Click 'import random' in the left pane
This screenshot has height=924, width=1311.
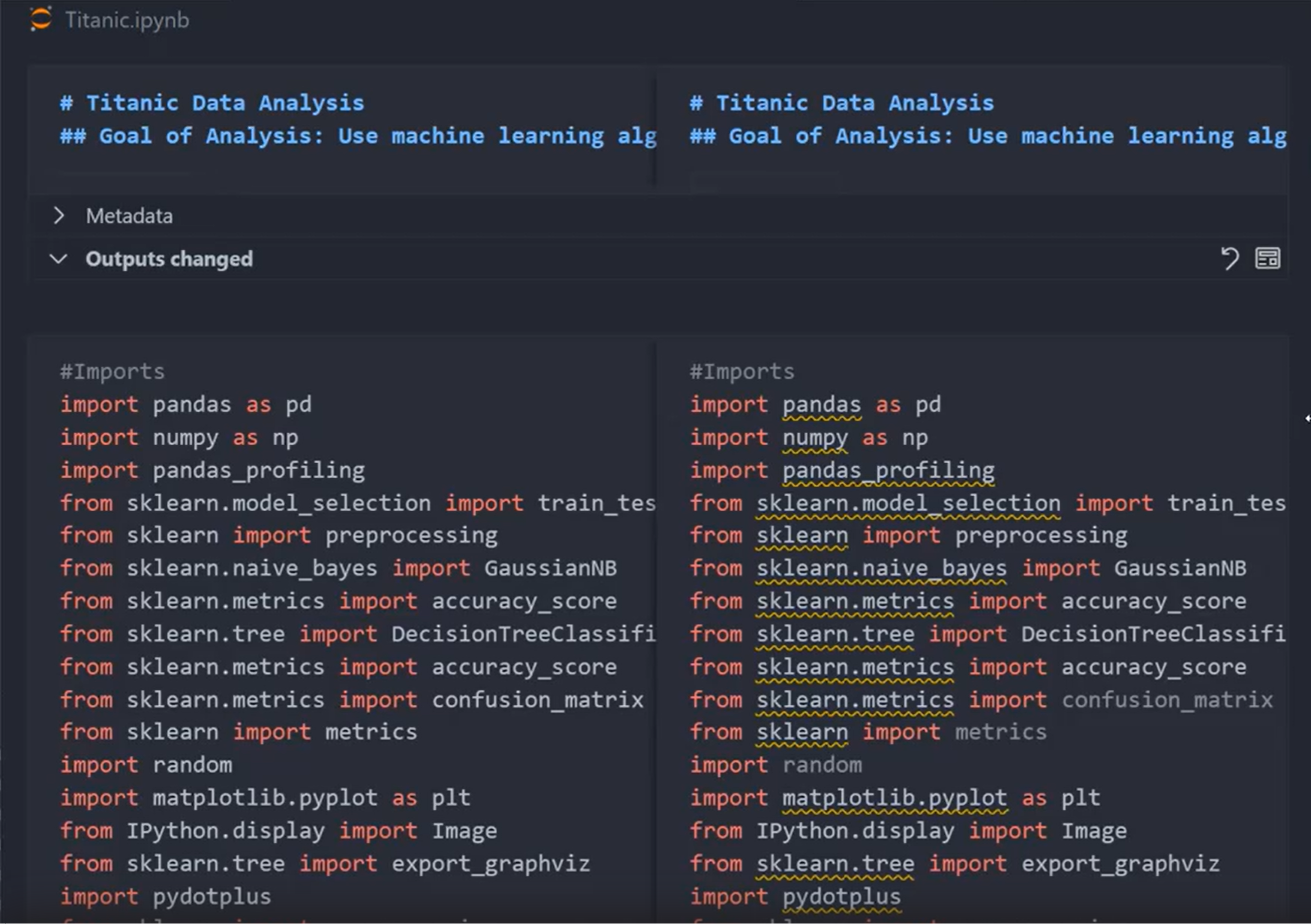pos(146,766)
